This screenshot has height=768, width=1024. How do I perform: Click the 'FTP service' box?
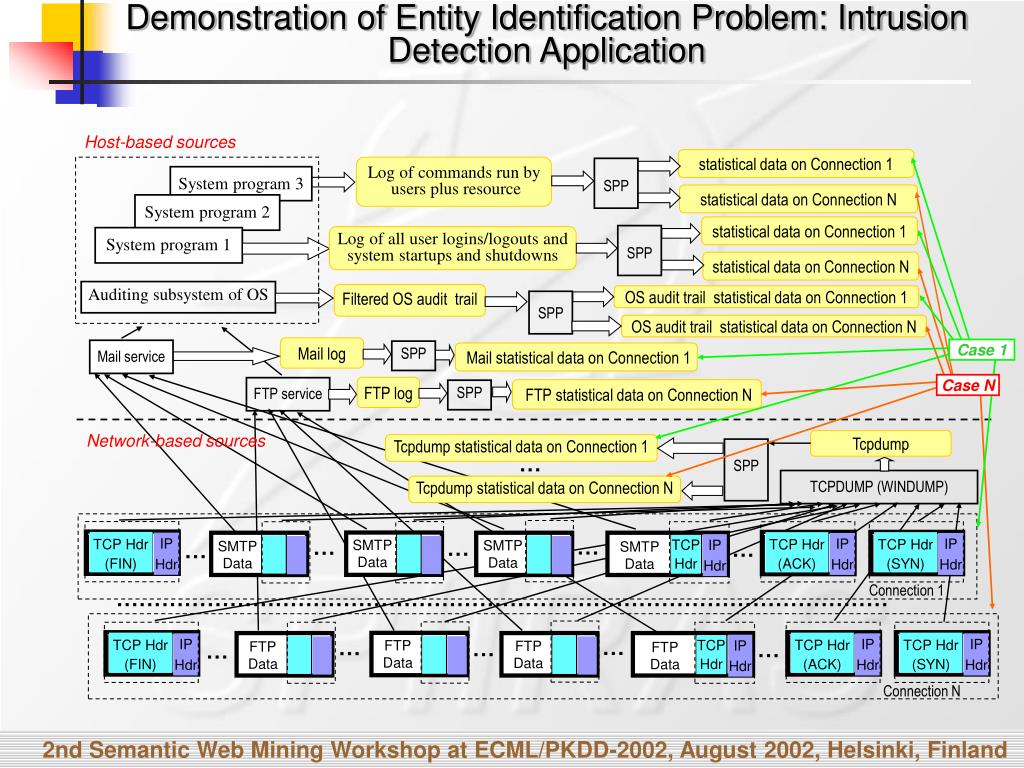[287, 394]
